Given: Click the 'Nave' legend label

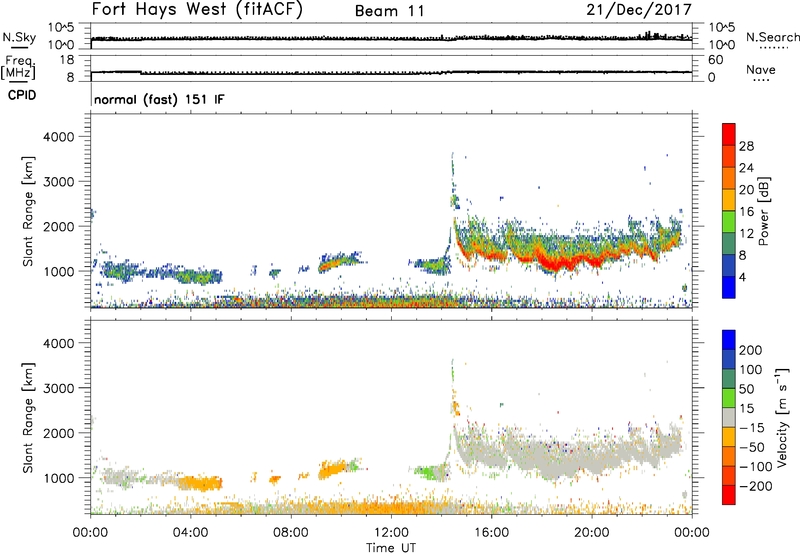Looking at the screenshot, I should [761, 69].
